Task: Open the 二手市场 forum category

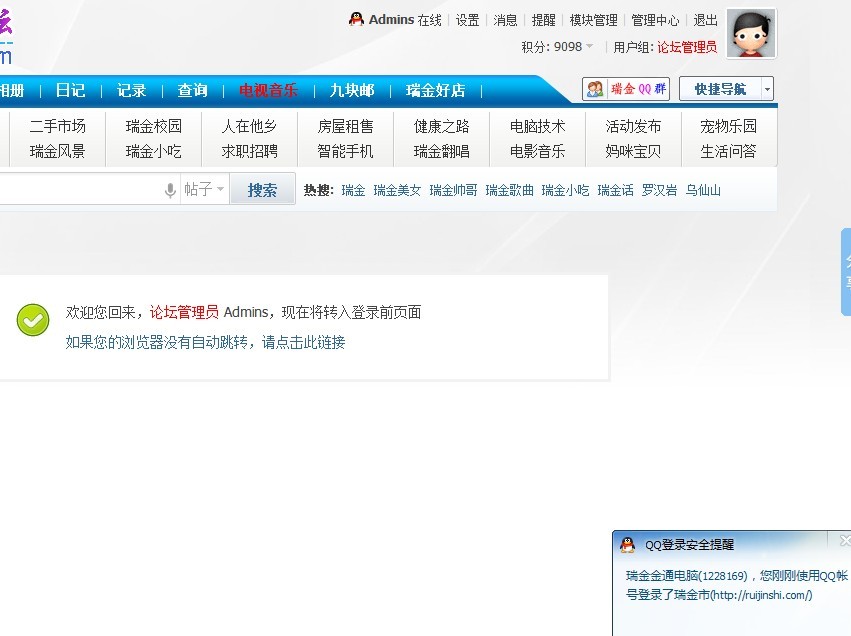Action: (x=57, y=126)
